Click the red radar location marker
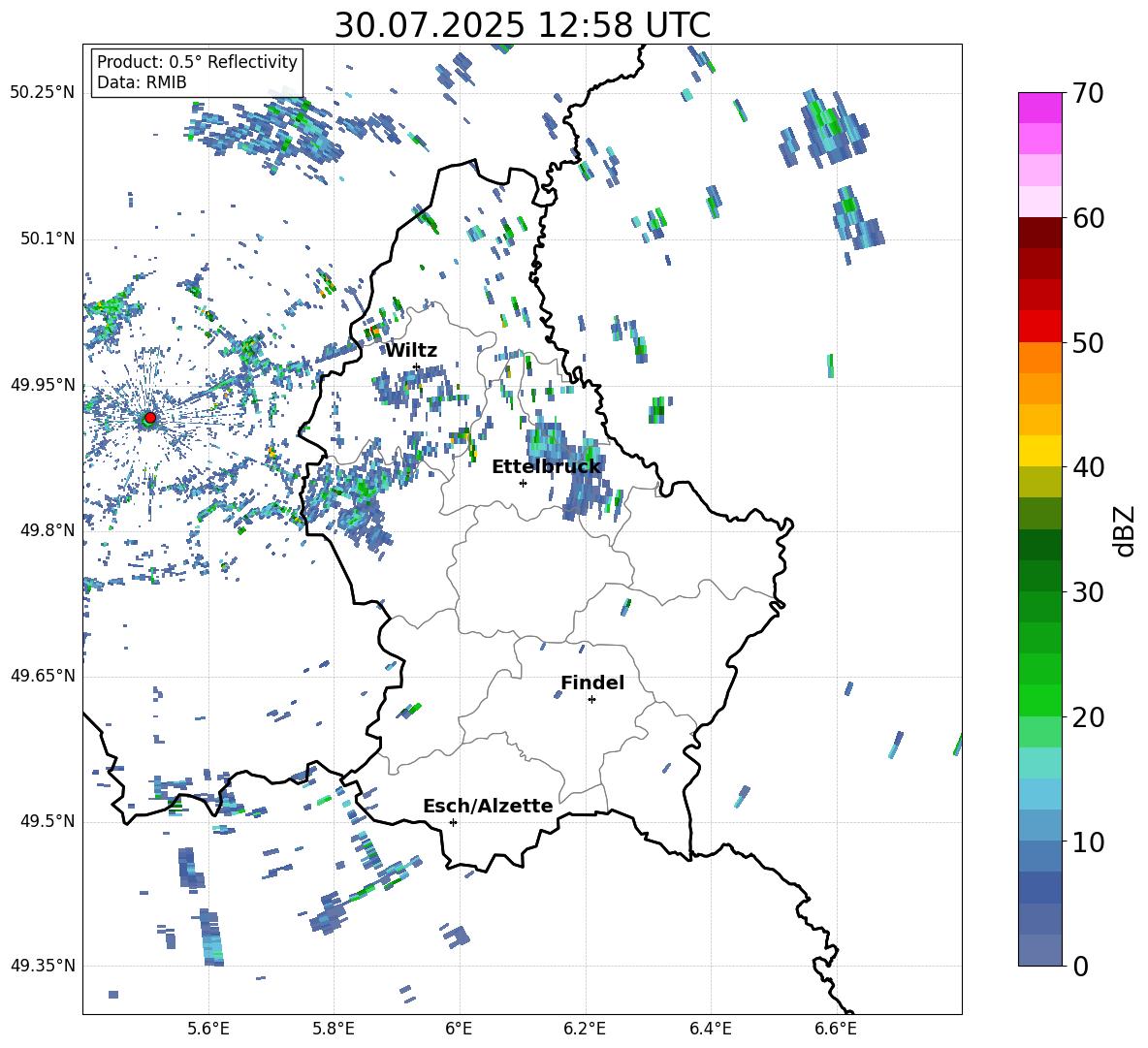This screenshot has width=1148, height=1048. 150,418
